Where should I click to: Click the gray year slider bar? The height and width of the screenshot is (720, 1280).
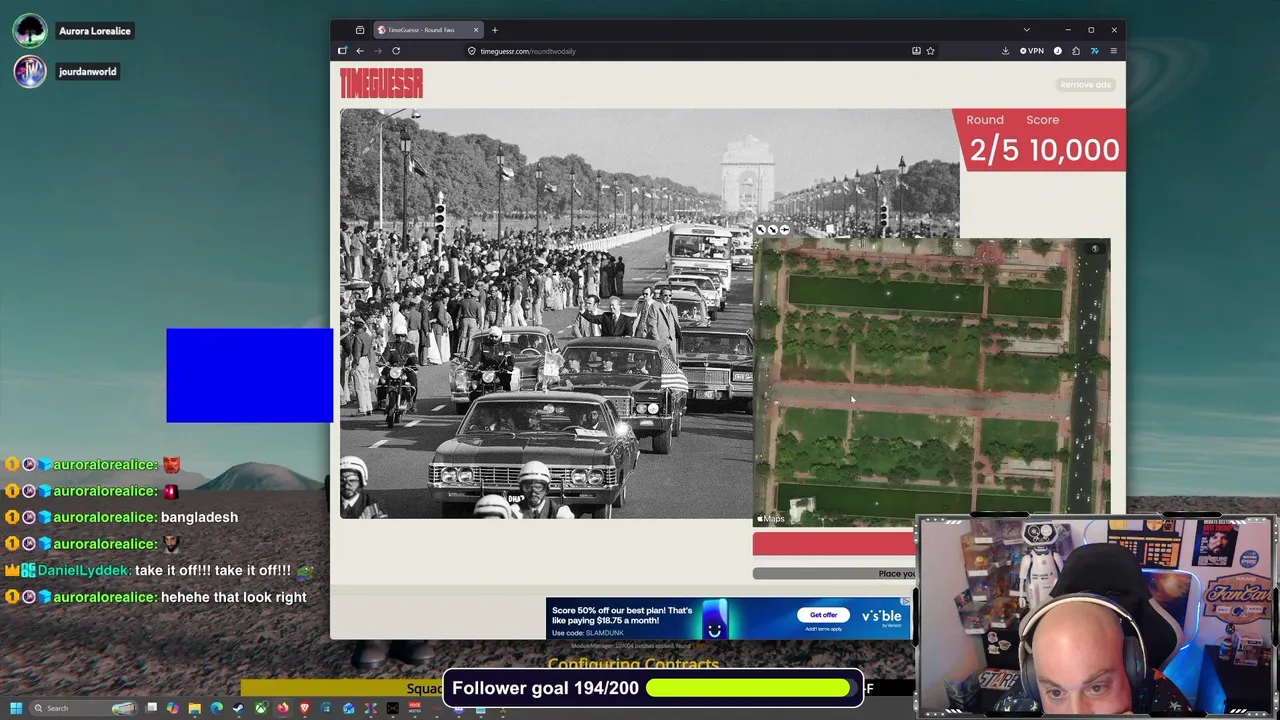[x=834, y=573]
